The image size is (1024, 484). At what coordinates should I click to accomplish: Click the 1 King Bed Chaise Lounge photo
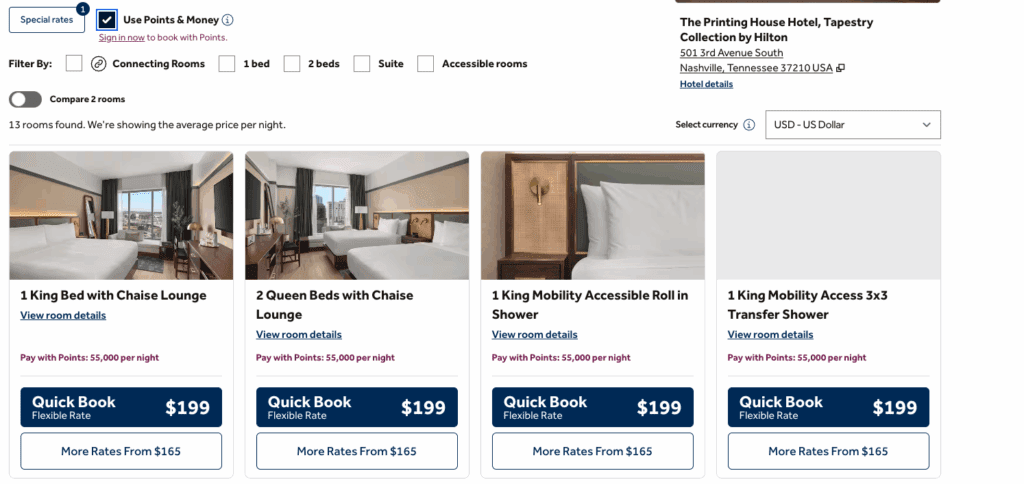[121, 215]
